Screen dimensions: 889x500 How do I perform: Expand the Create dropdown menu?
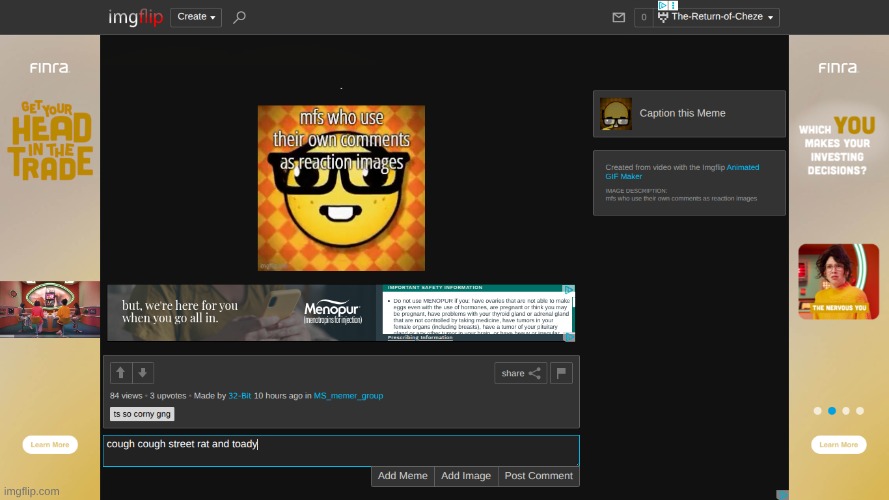[x=196, y=17]
